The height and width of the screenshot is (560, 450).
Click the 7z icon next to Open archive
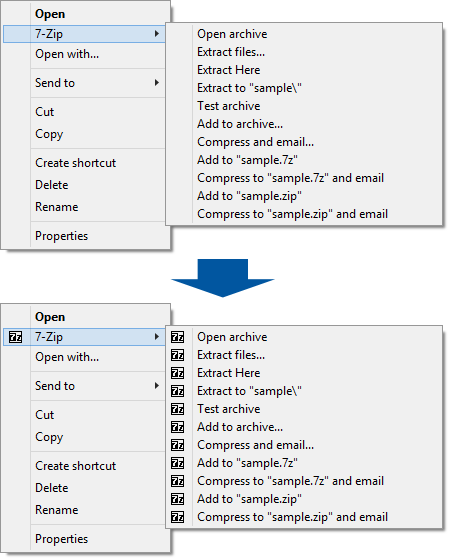(178, 337)
